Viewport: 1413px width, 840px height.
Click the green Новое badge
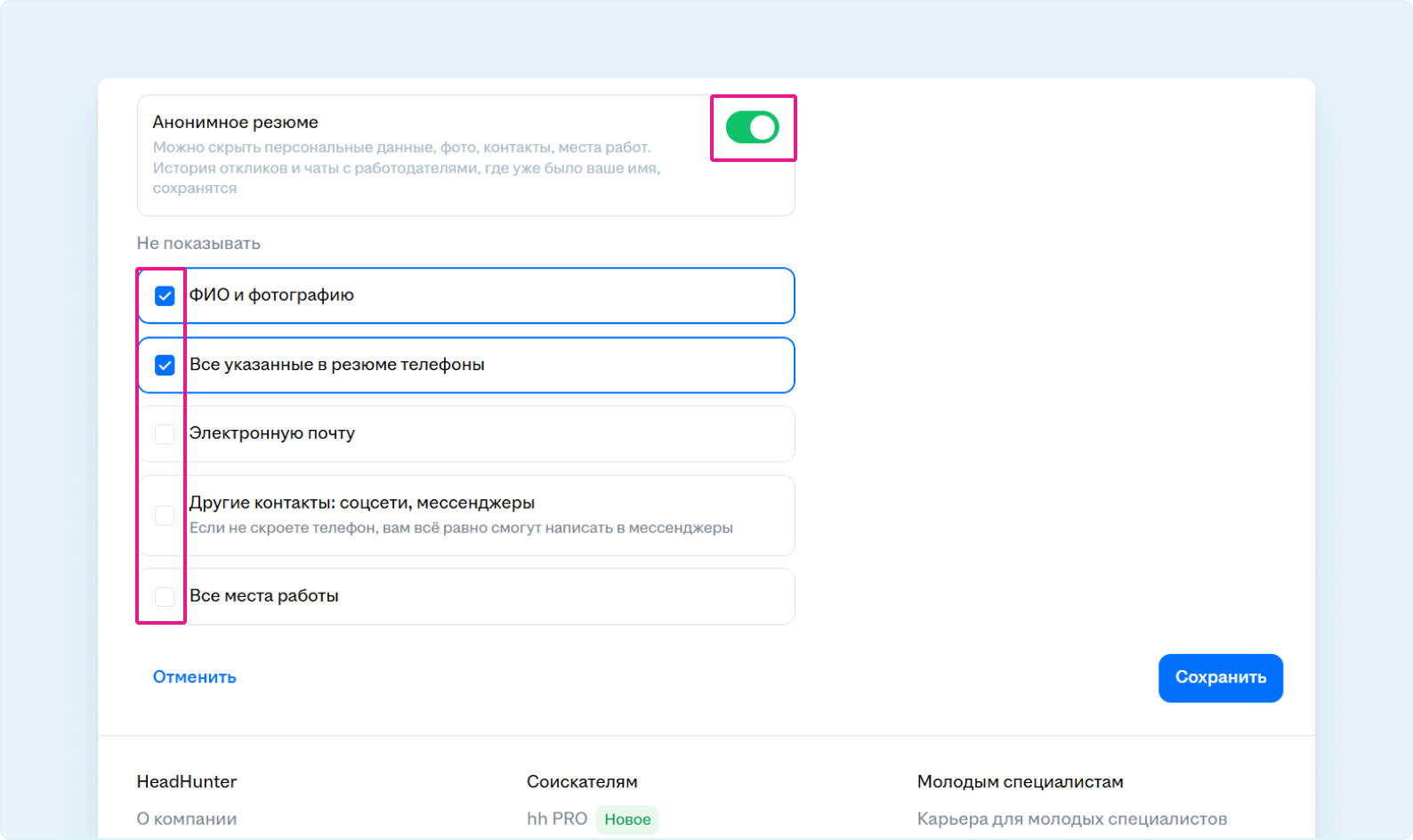[x=627, y=820]
